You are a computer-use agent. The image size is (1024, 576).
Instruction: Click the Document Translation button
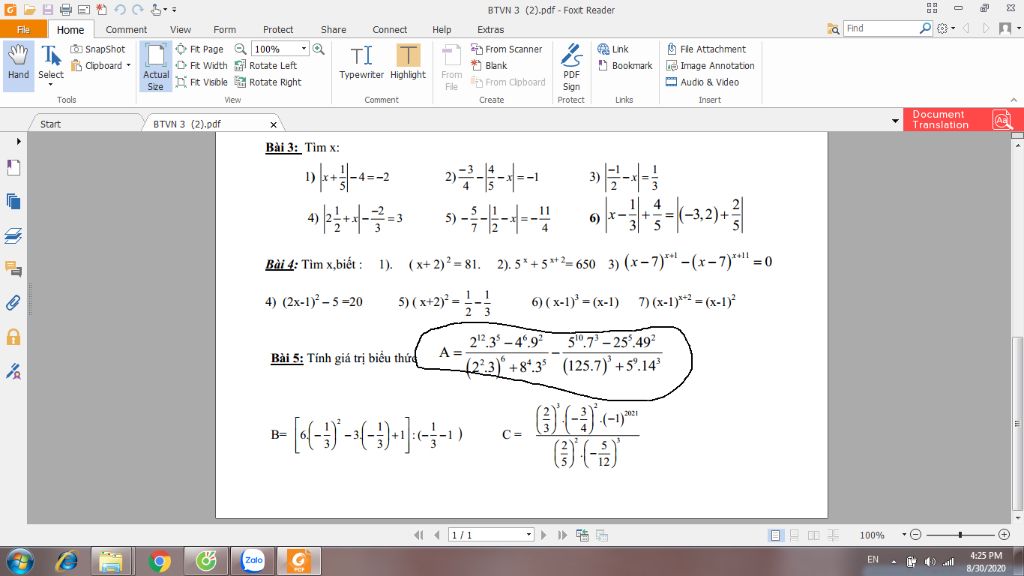click(x=963, y=120)
